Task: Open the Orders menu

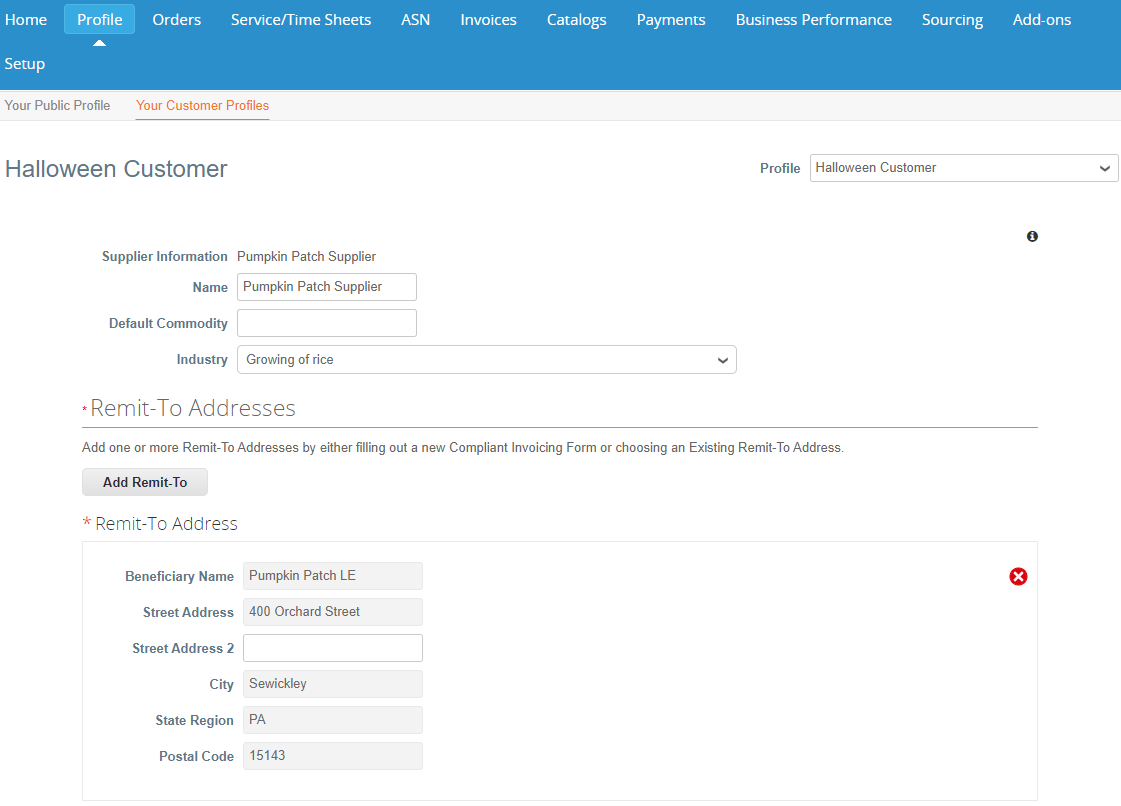Action: click(176, 20)
